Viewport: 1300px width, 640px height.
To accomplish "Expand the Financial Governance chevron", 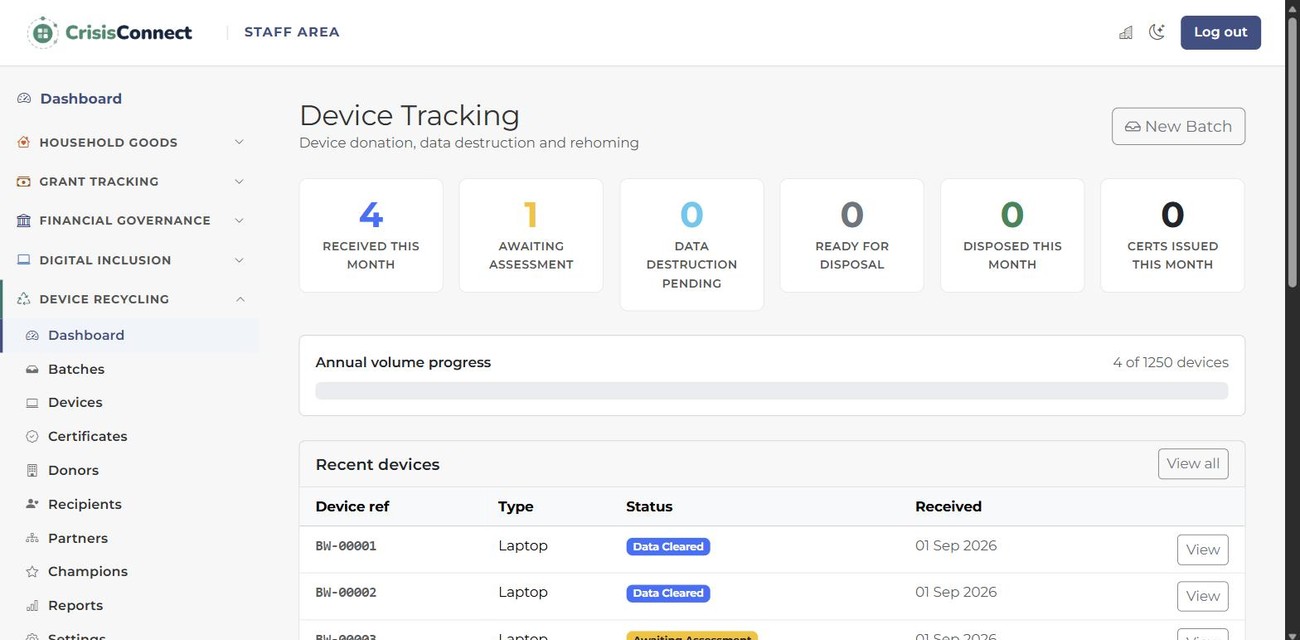I will (239, 220).
